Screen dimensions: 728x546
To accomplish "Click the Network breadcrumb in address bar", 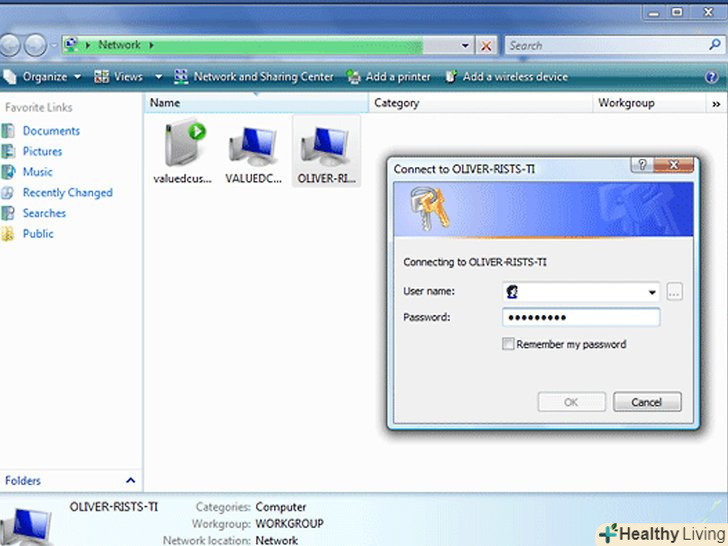I will coord(119,45).
